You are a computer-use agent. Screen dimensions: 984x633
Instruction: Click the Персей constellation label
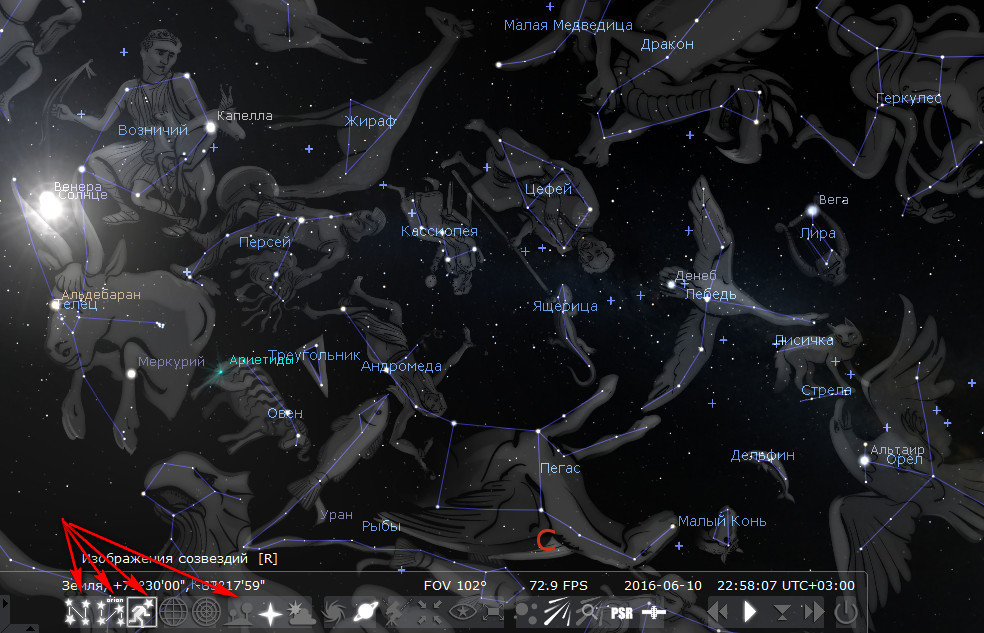tap(265, 242)
